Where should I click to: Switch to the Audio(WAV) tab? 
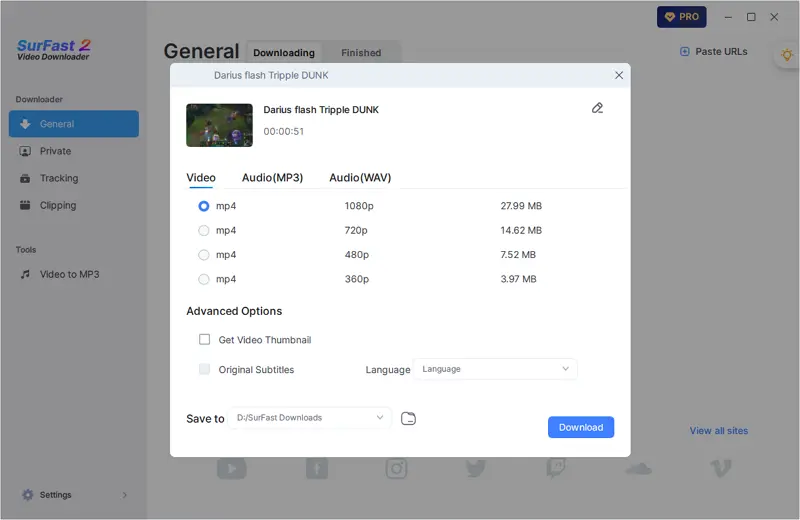[360, 178]
